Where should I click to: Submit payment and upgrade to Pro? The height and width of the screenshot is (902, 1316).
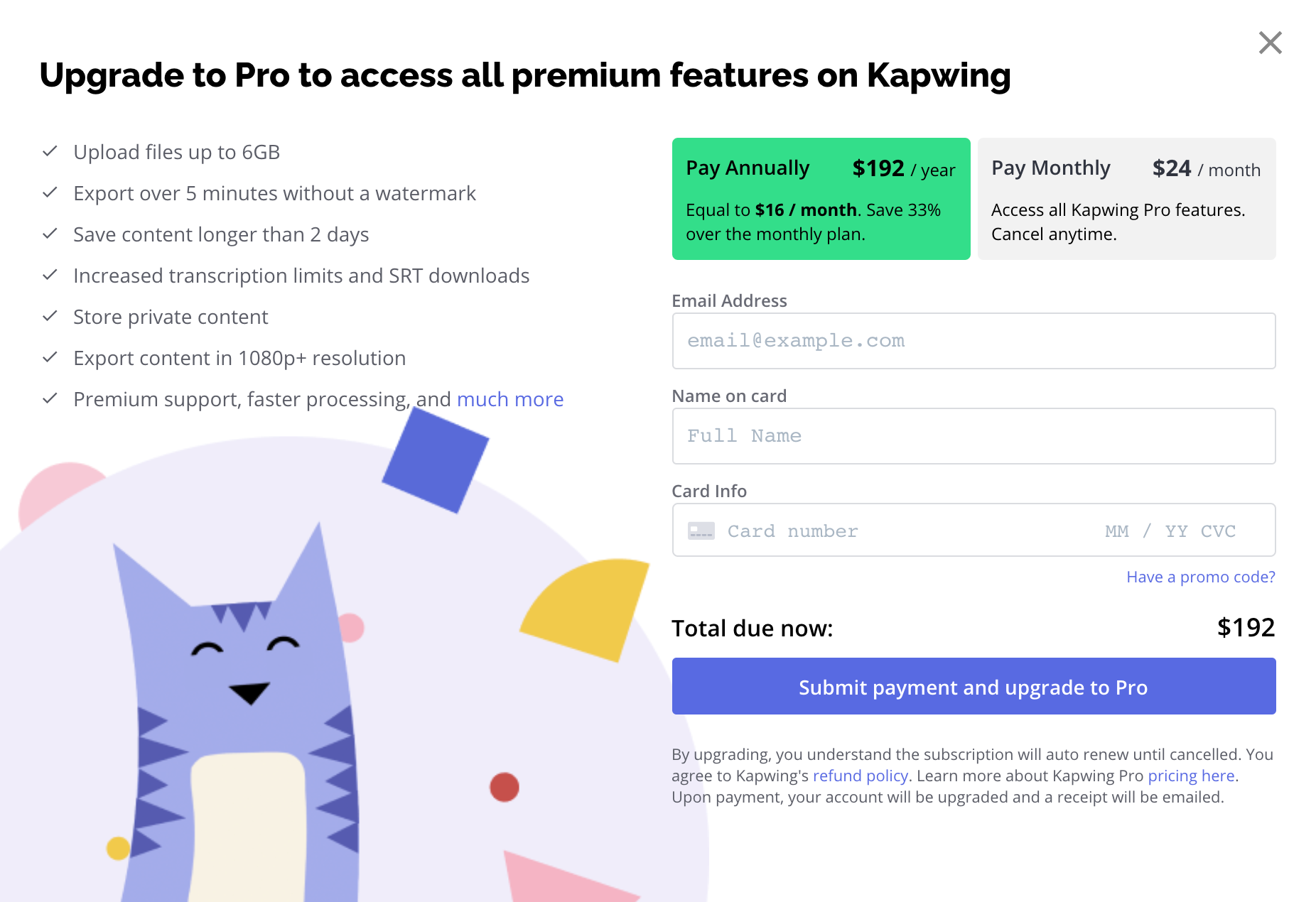(973, 687)
